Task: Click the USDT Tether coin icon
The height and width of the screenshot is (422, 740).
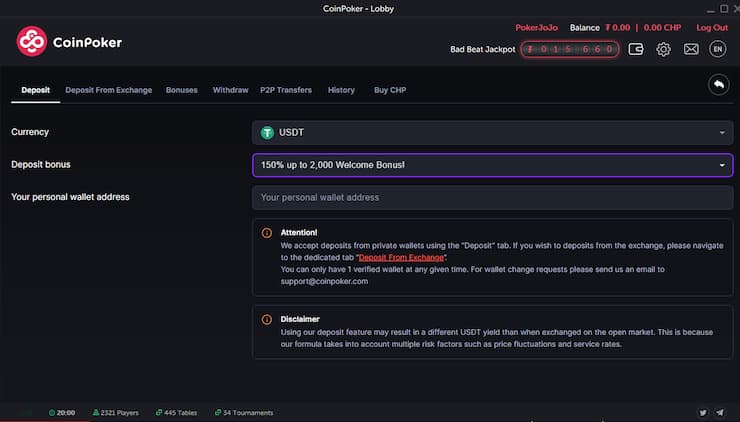Action: (267, 133)
